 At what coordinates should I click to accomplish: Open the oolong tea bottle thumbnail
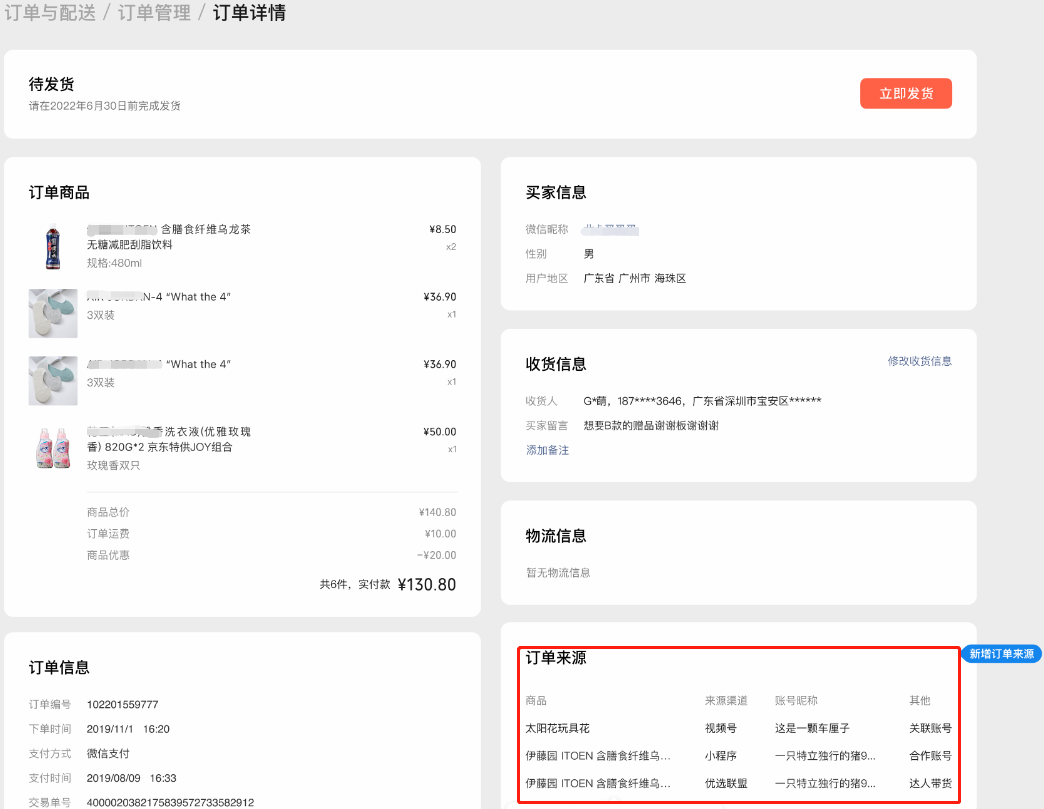52,247
